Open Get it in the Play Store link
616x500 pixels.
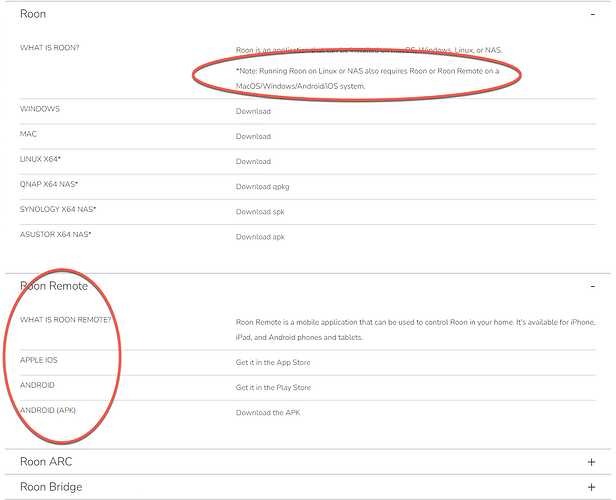click(x=273, y=387)
